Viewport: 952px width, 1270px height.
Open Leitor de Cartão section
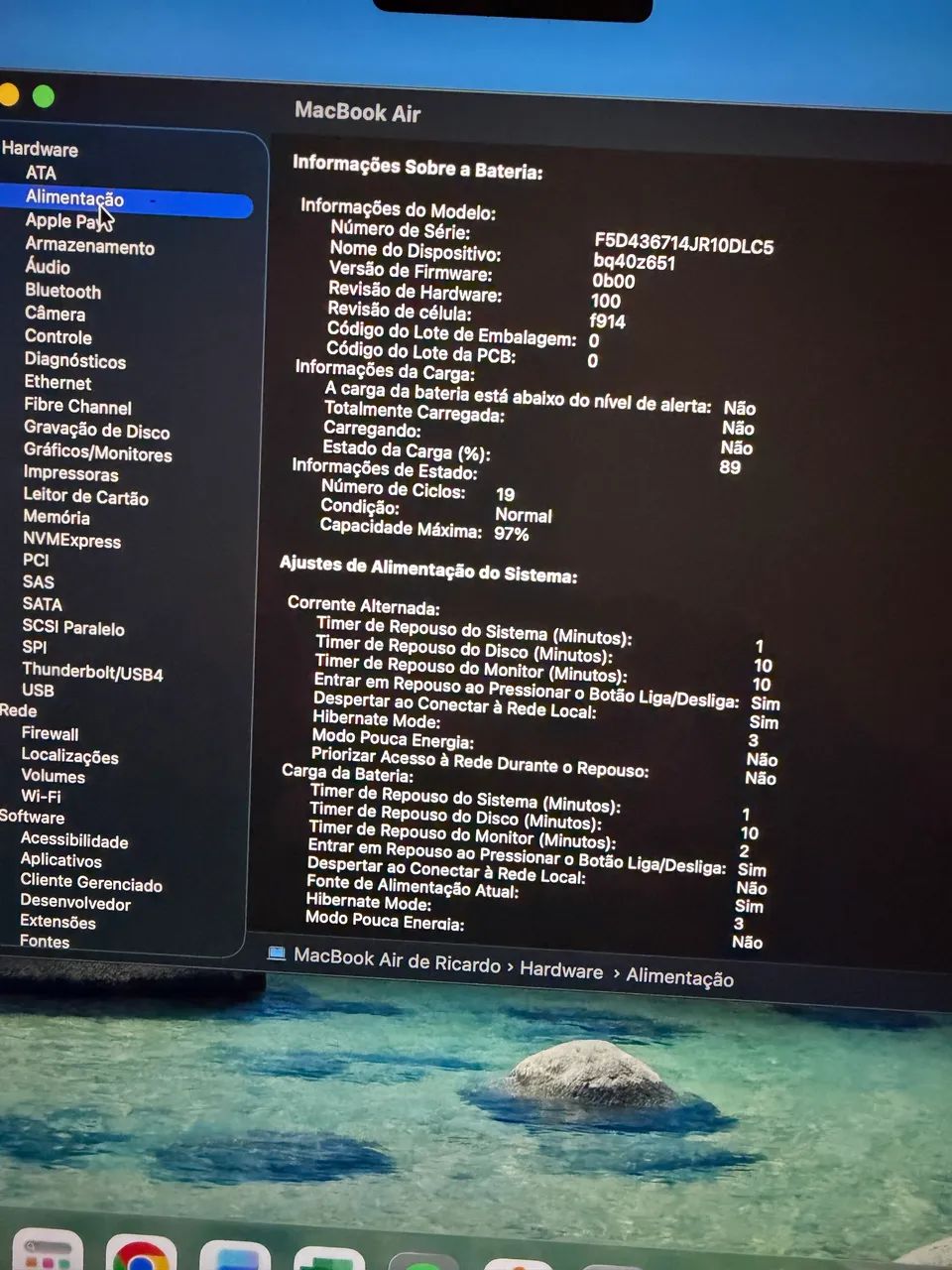[85, 496]
